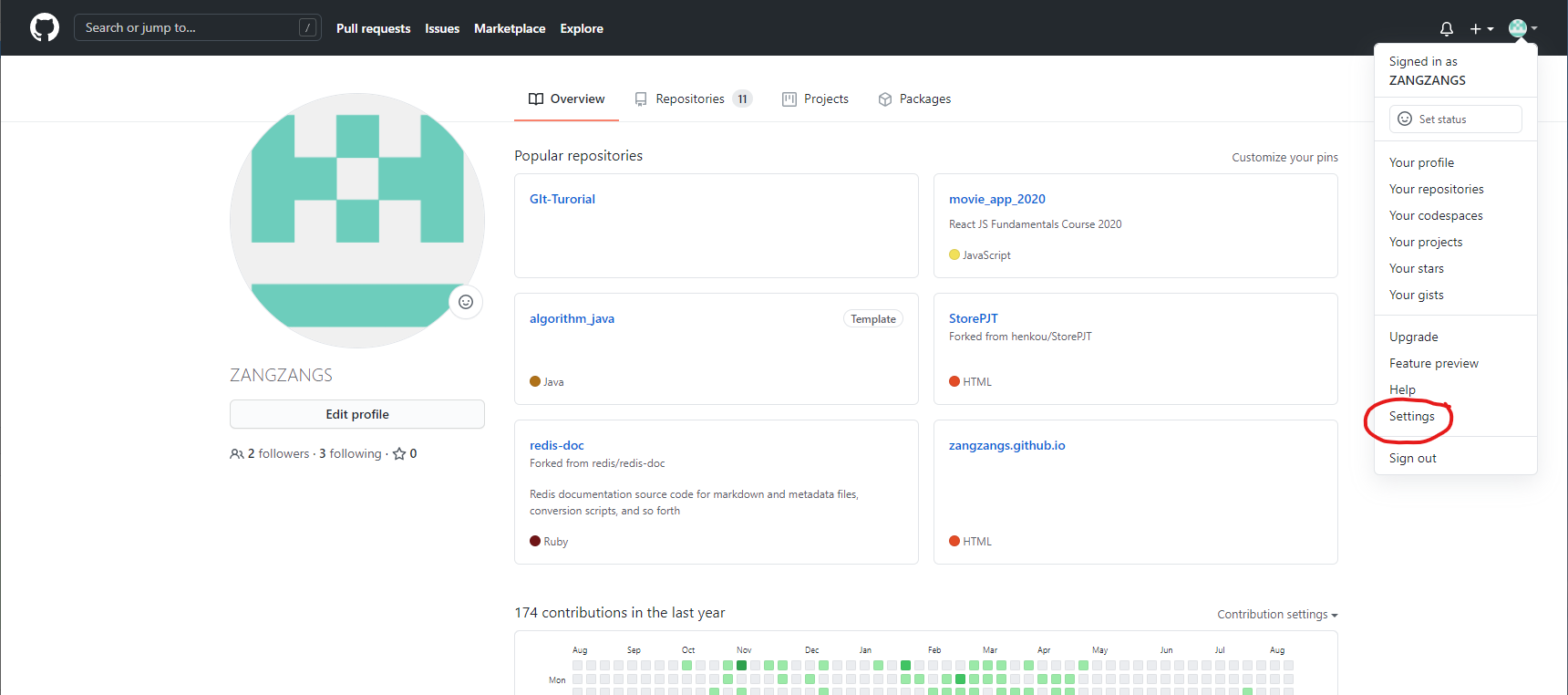Open Pull requests in top navigation

pyautogui.click(x=373, y=28)
